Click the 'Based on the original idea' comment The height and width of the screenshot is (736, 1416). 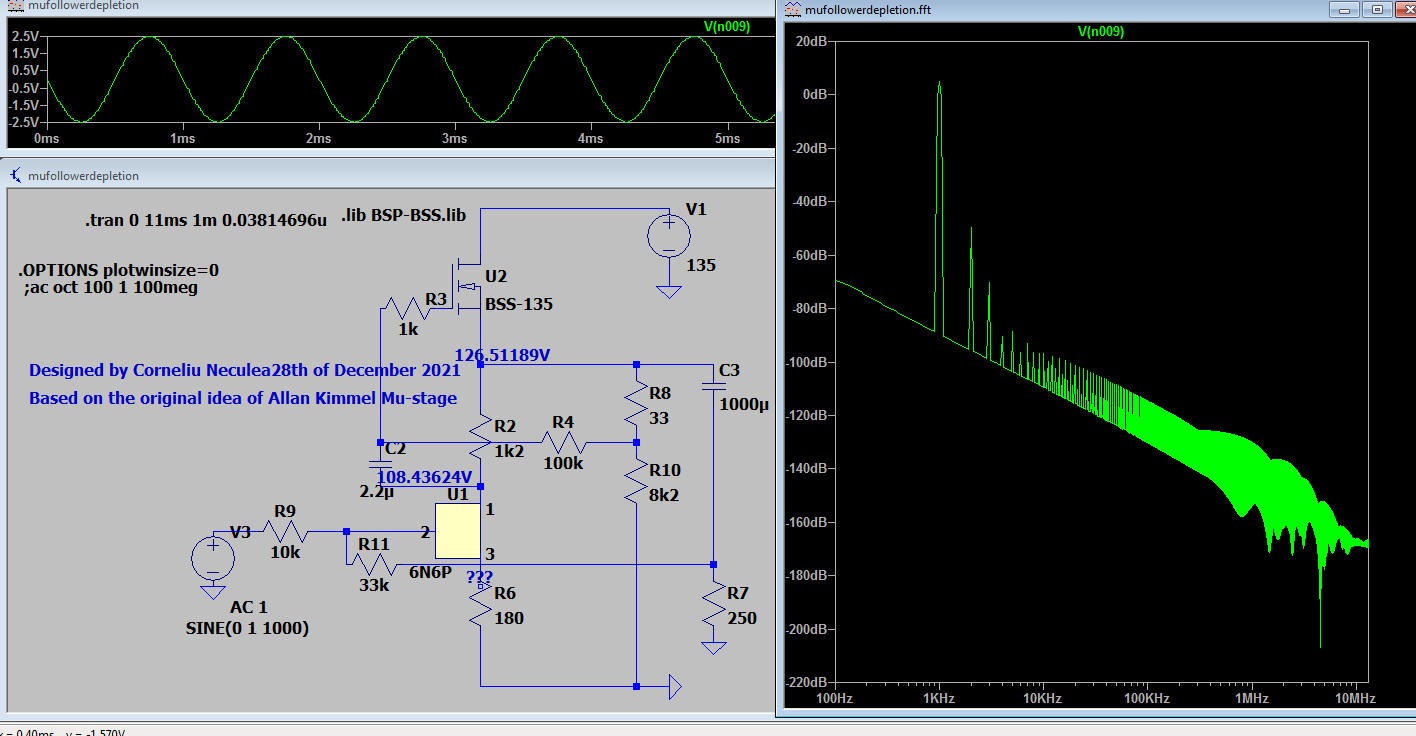point(243,398)
